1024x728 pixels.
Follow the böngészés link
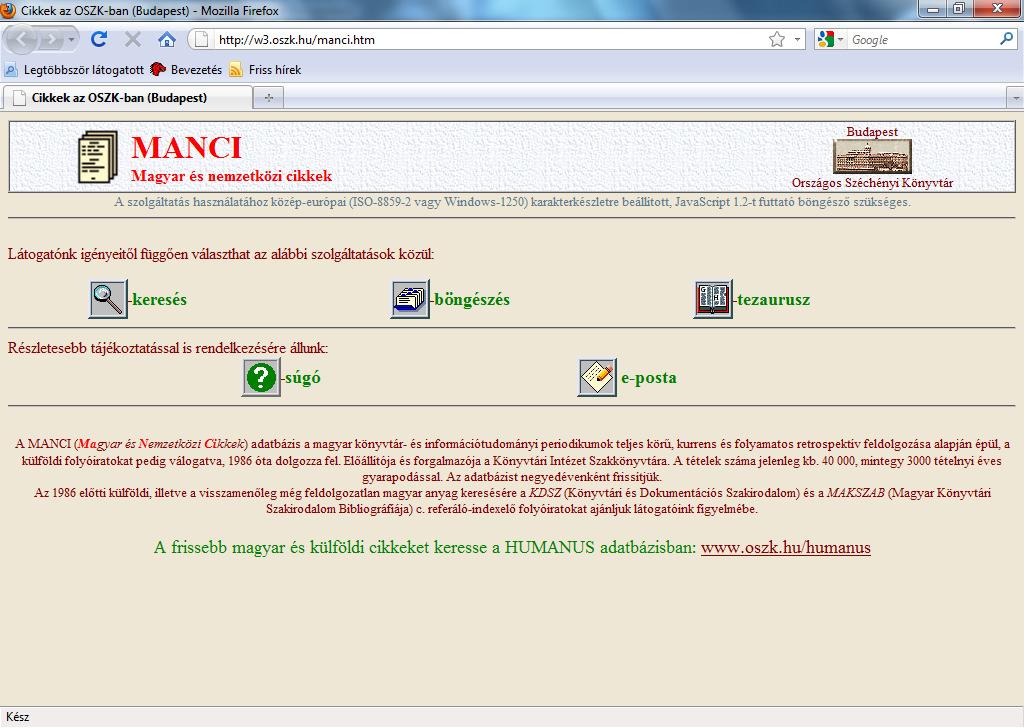[x=472, y=300]
